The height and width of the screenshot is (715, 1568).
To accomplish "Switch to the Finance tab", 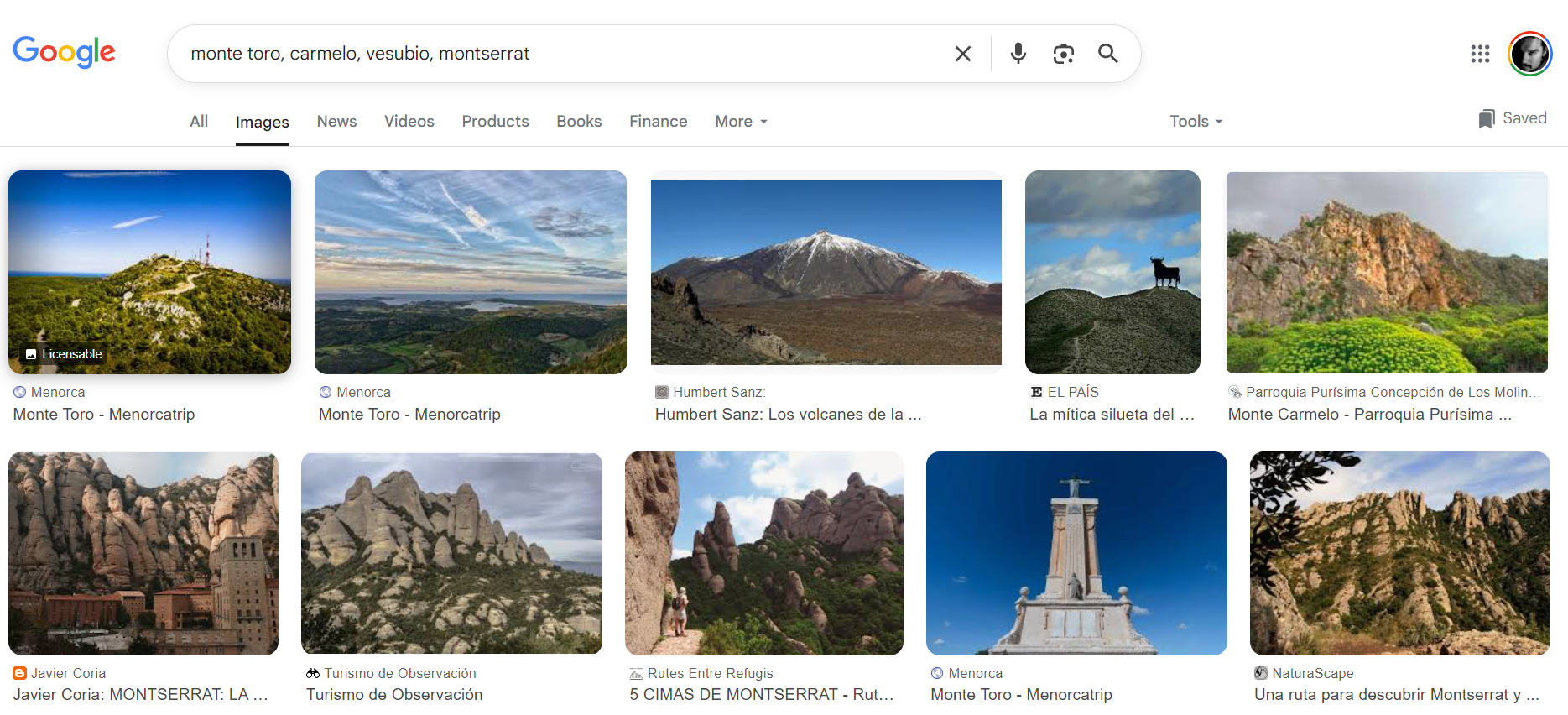I will click(659, 121).
